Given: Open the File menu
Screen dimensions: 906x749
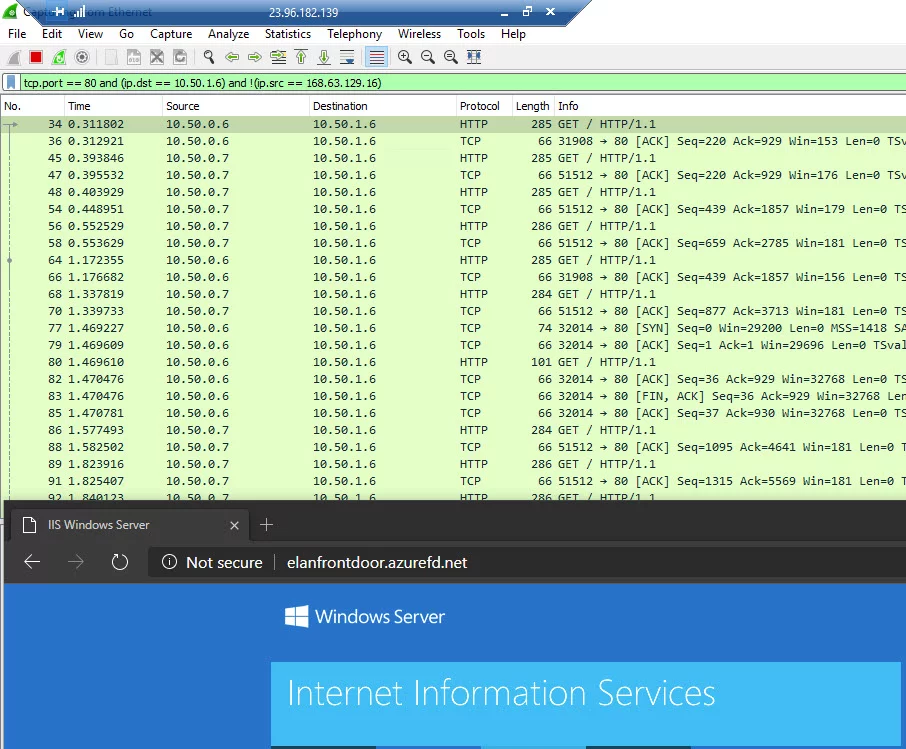Looking at the screenshot, I should 17,34.
